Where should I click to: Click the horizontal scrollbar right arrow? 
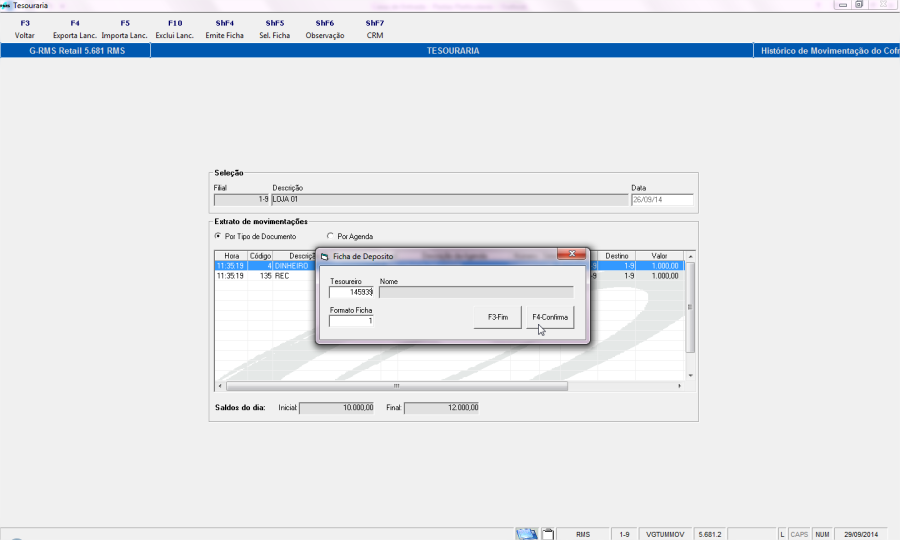680,386
